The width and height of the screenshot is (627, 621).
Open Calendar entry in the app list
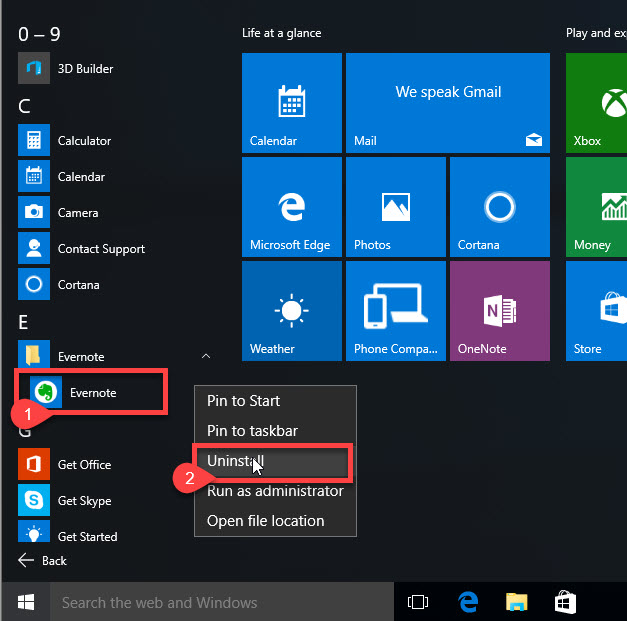[x=62, y=176]
